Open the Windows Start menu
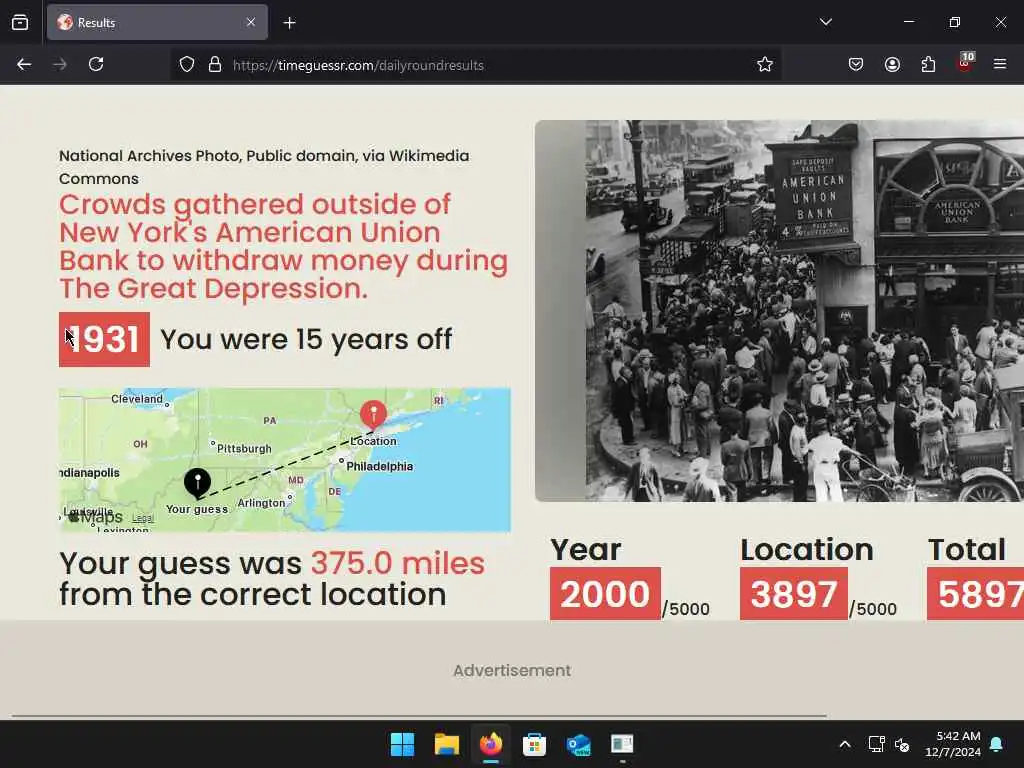Screen dimensions: 1024x768 [402, 744]
